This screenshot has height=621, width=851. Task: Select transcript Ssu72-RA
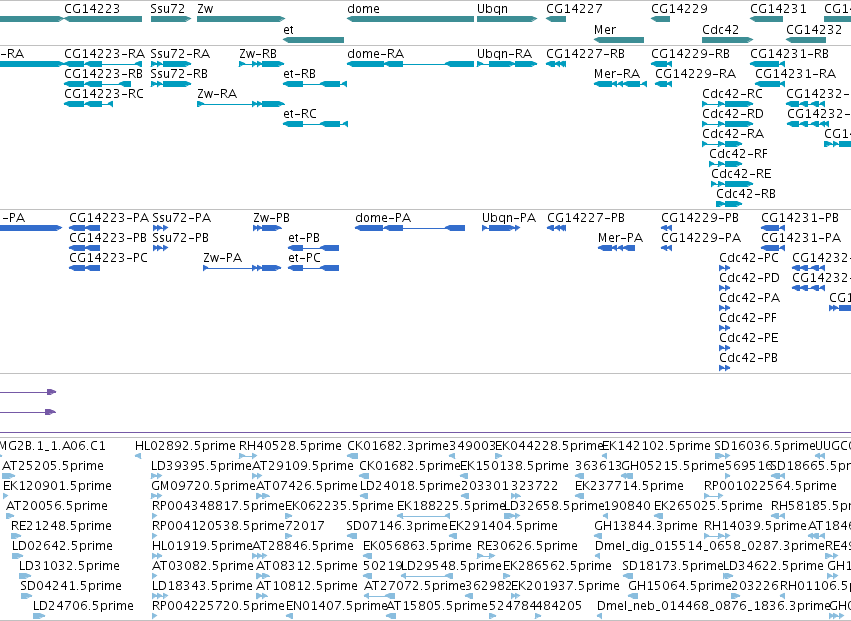(171, 64)
